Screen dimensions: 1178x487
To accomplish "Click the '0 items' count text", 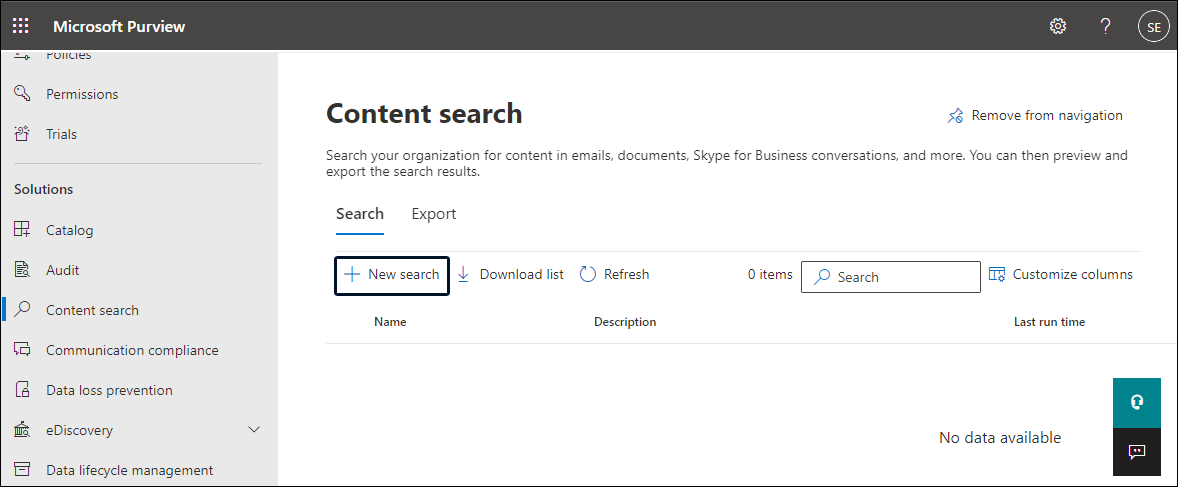I will click(x=770, y=274).
